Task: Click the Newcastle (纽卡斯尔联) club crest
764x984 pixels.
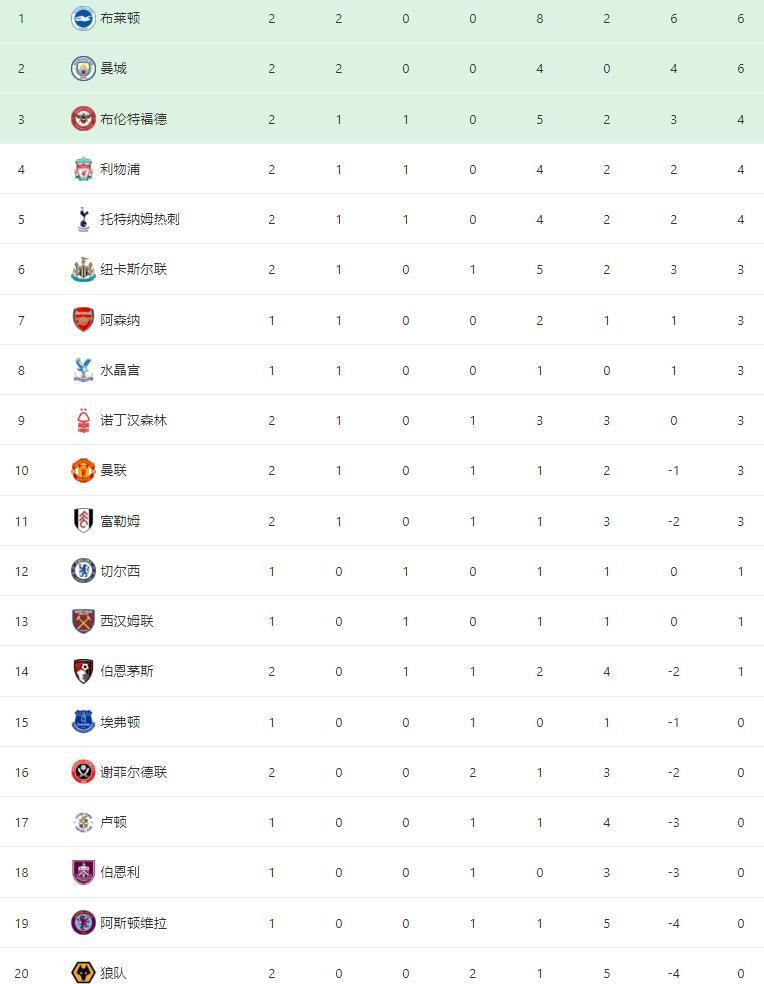Action: click(83, 269)
